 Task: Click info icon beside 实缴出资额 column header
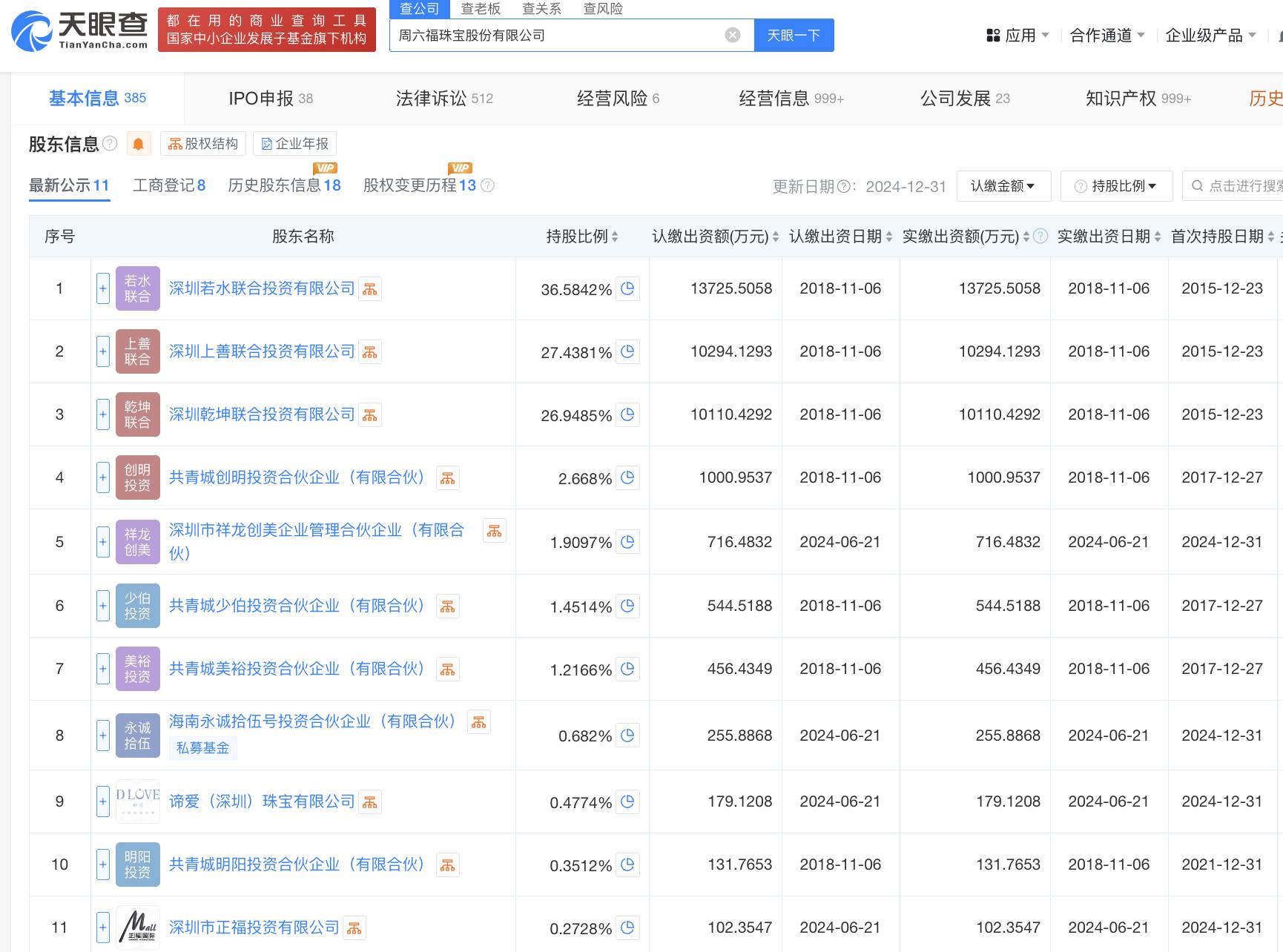tap(1040, 237)
